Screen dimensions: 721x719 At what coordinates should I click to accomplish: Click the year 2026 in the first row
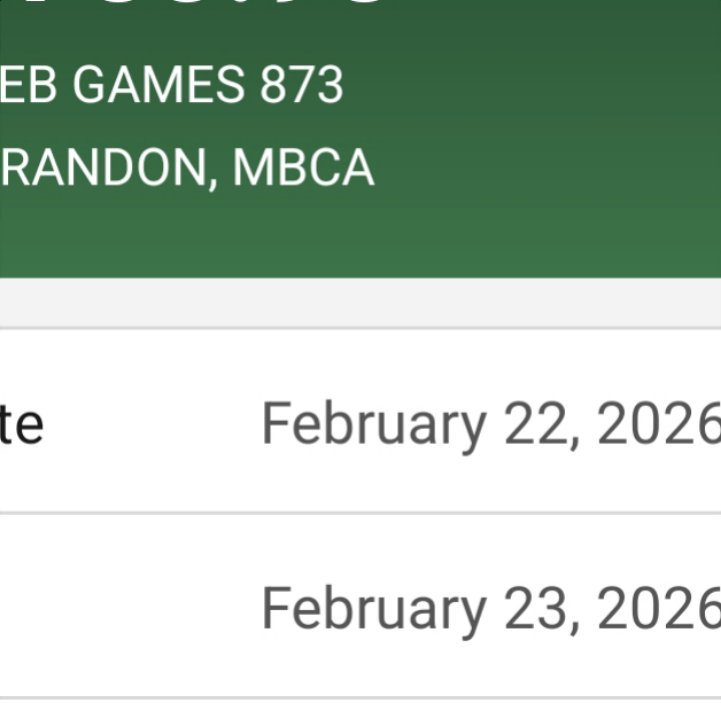tap(659, 424)
